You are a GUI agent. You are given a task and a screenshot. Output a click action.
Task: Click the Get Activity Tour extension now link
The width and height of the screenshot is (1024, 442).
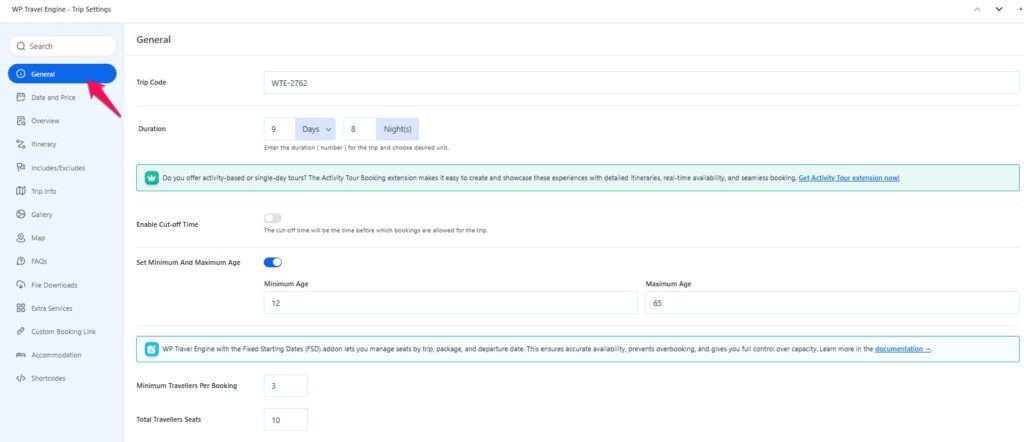(848, 178)
